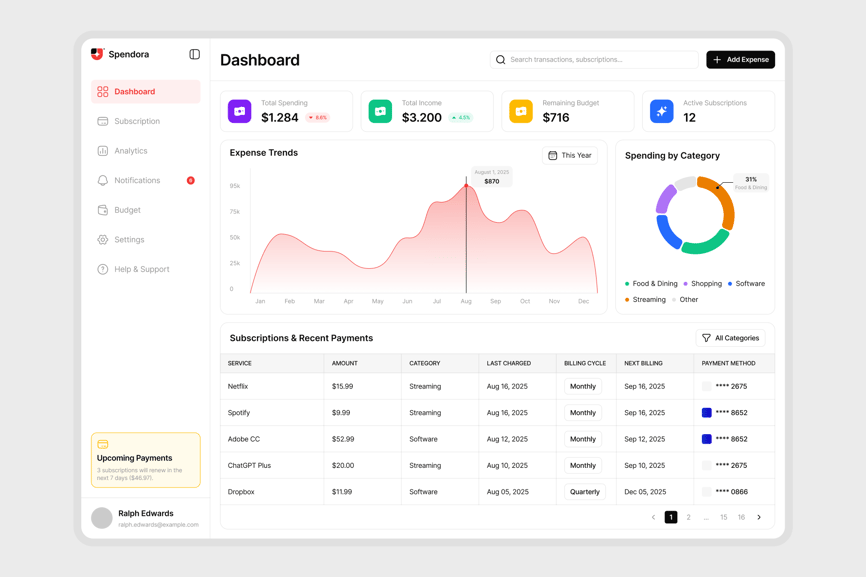This screenshot has height=577, width=866.
Task: Open the This Year date range dropdown
Action: coord(570,156)
